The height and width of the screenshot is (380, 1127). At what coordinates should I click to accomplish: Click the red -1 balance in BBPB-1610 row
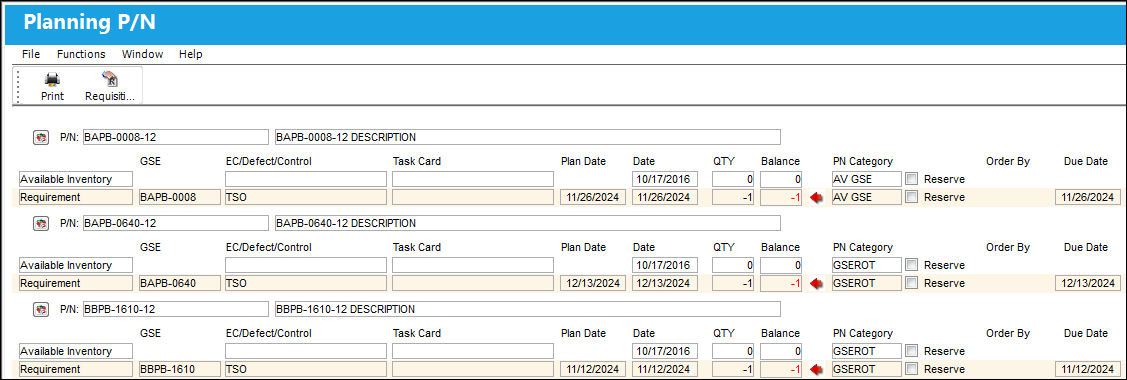(x=781, y=369)
